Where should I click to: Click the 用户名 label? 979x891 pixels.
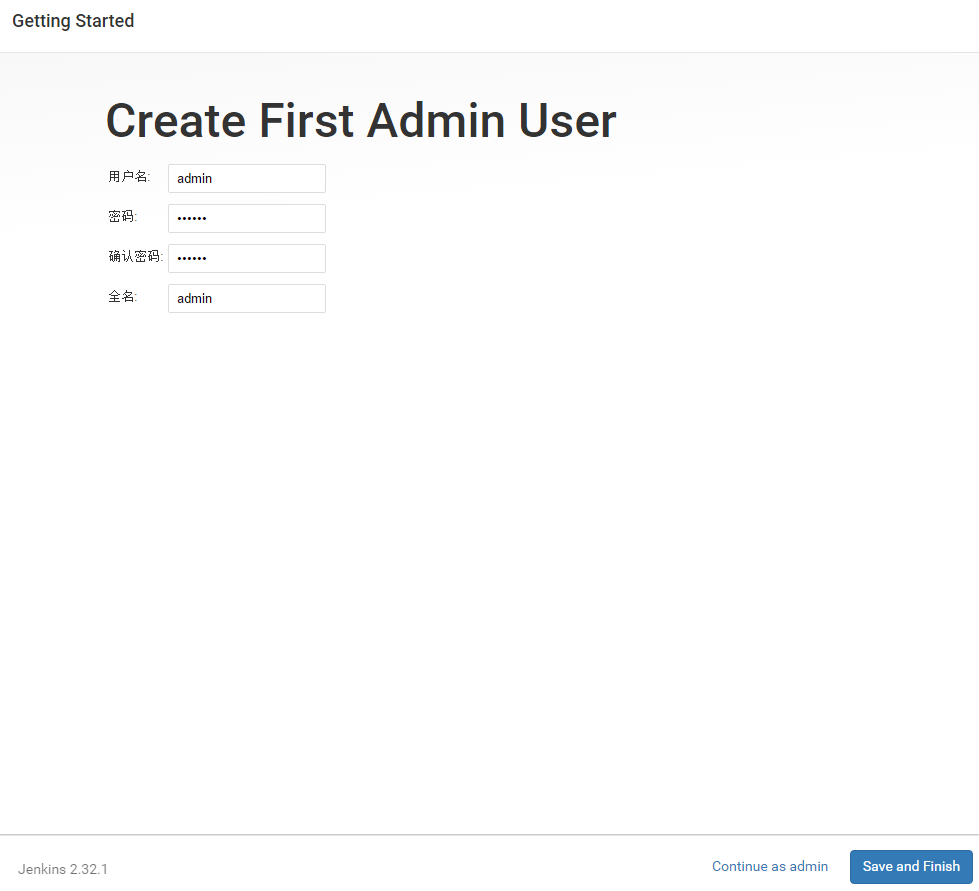pyautogui.click(x=129, y=177)
